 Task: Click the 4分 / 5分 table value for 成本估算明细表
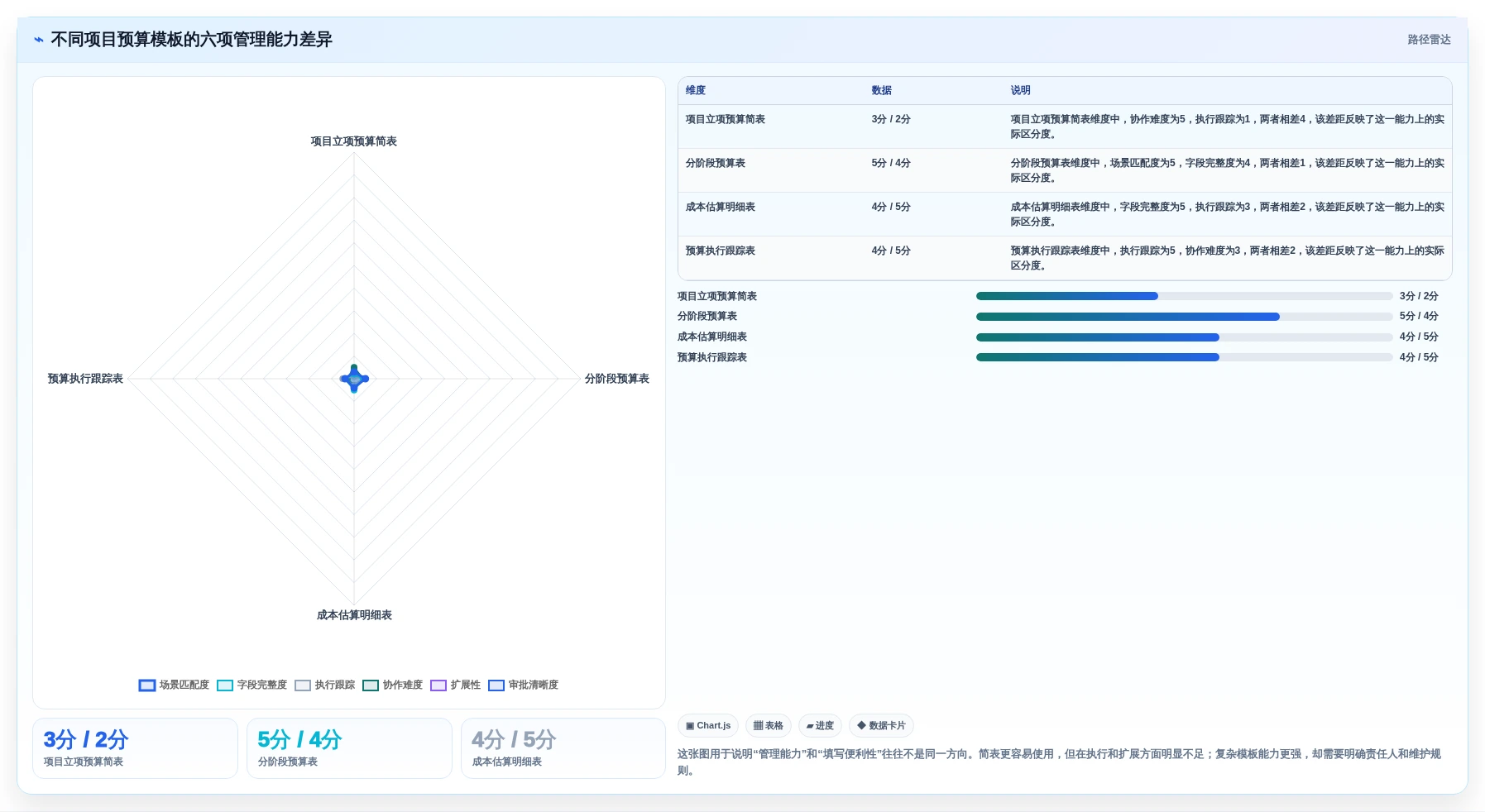pos(891,207)
